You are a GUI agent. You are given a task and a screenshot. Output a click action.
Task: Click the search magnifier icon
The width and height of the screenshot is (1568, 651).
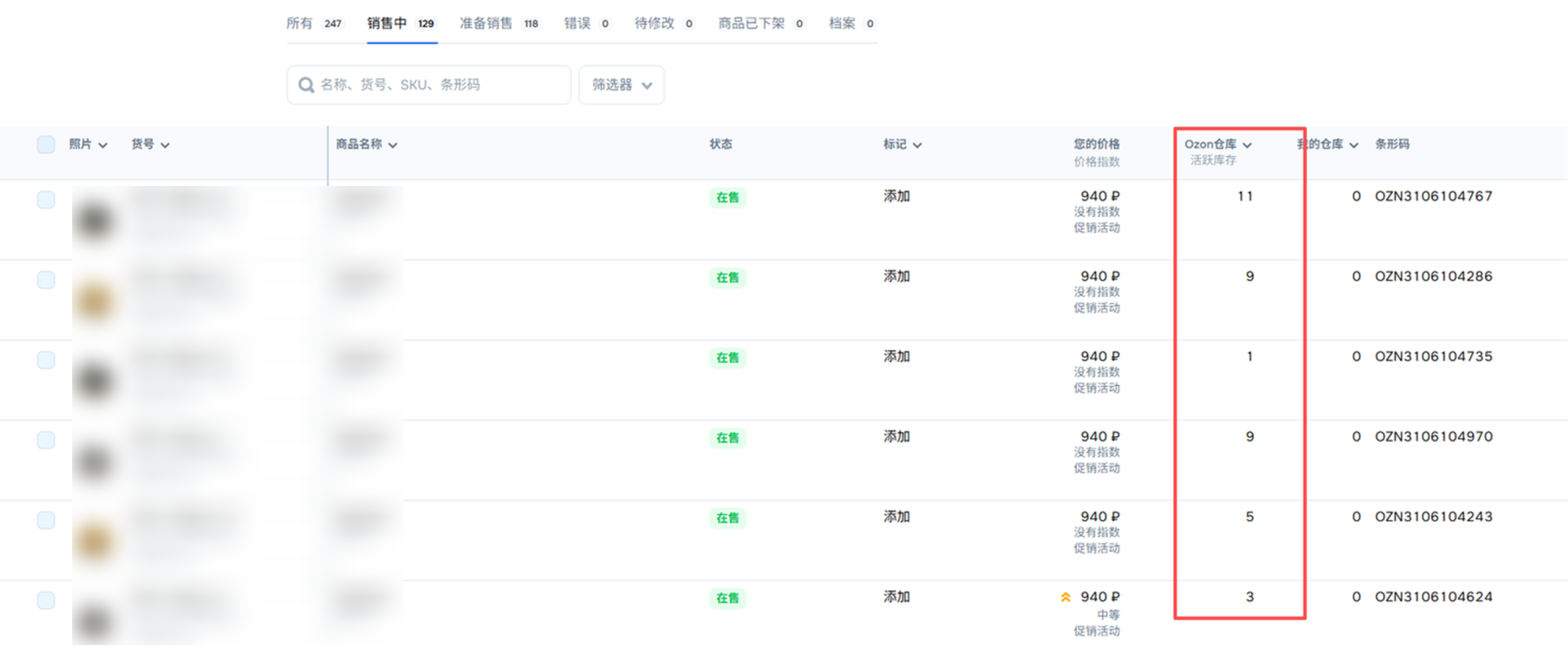(306, 85)
